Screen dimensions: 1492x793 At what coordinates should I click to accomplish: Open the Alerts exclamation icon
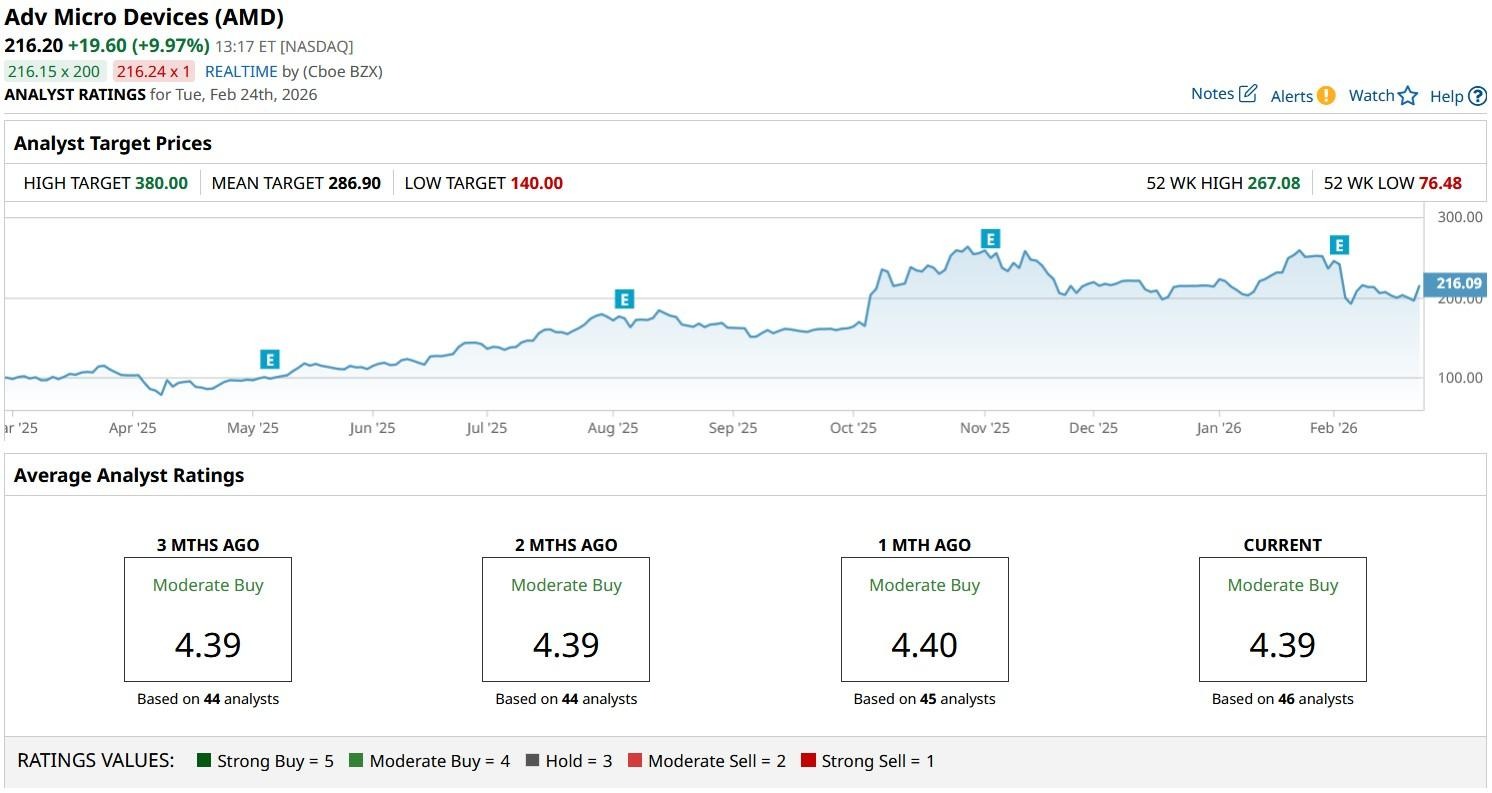coord(1325,96)
